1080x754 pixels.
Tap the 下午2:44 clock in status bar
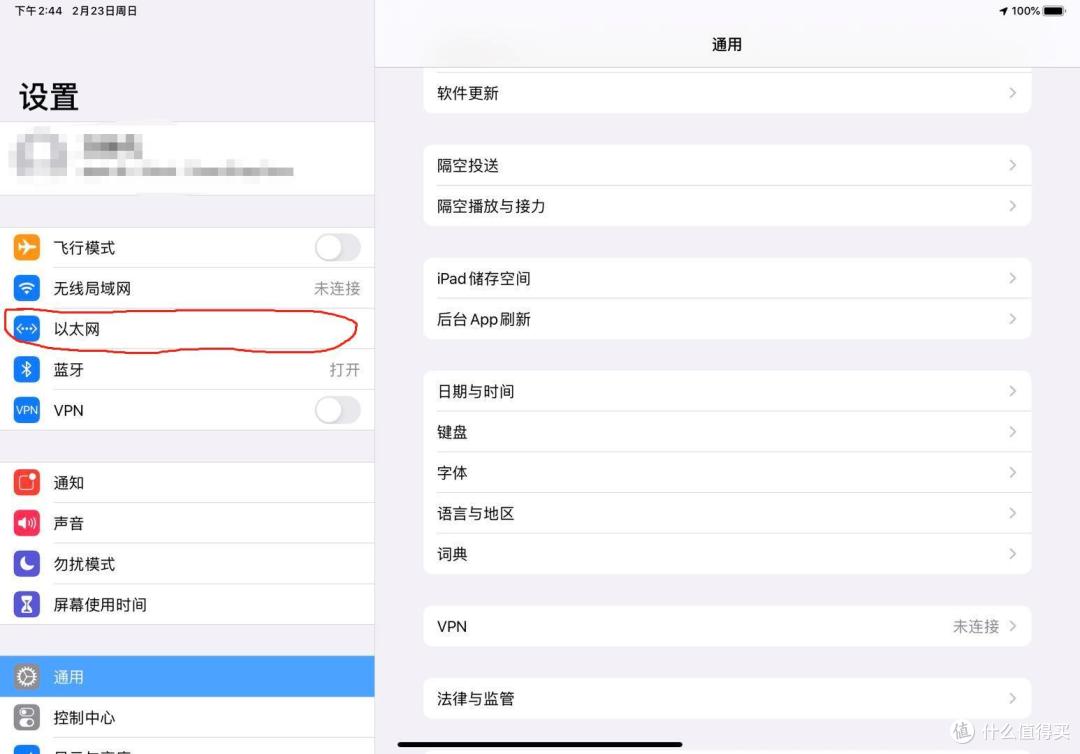(x=39, y=11)
